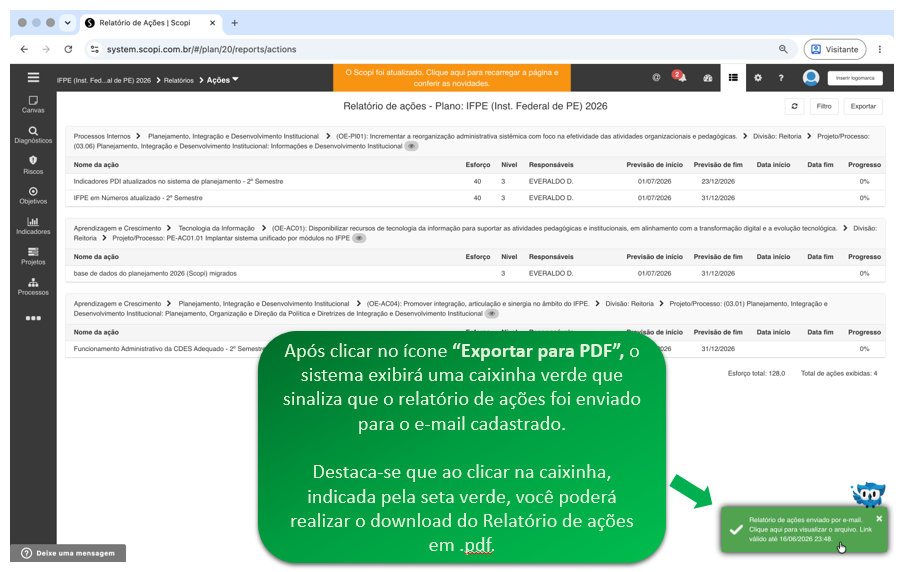Image resolution: width=908 pixels, height=572 pixels.
Task: Close the green email notification toast
Action: (x=879, y=519)
